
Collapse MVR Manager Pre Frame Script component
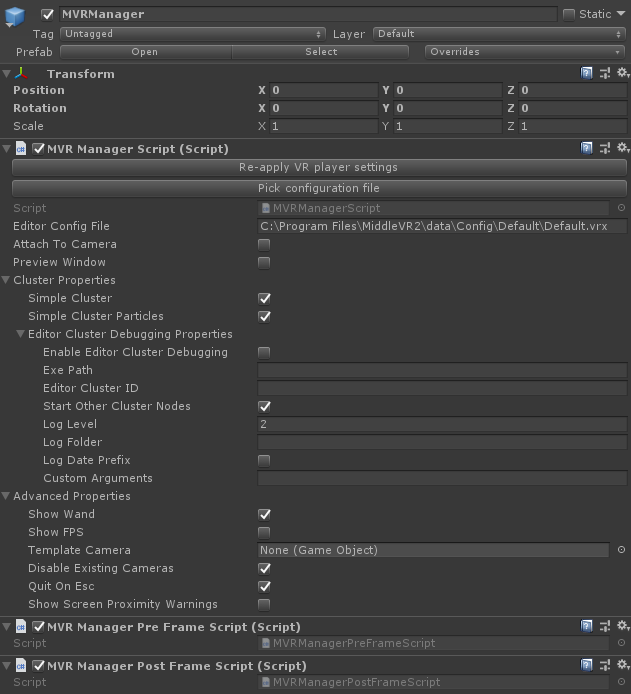pyautogui.click(x=6, y=627)
